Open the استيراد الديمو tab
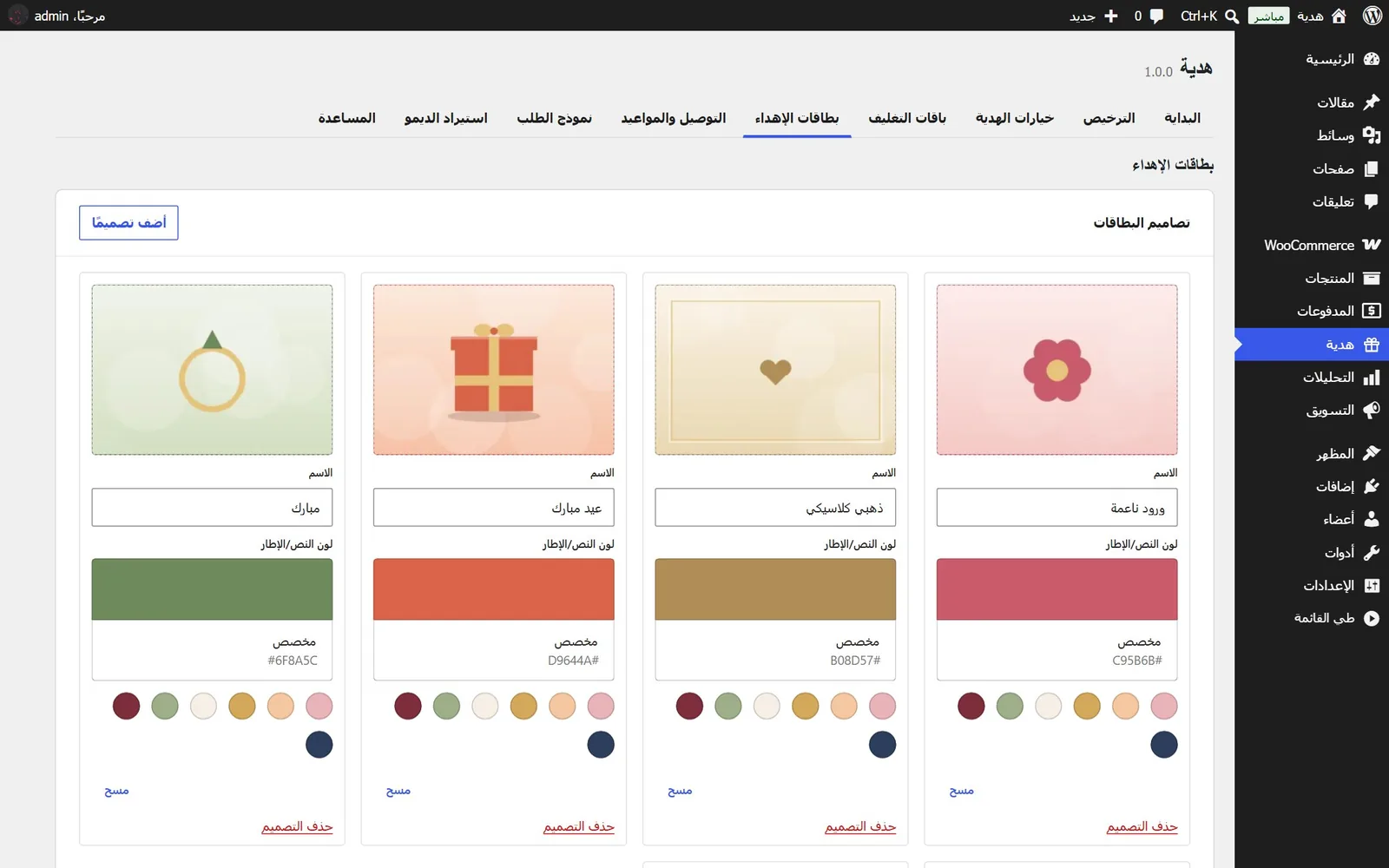1389x868 pixels. coord(445,118)
